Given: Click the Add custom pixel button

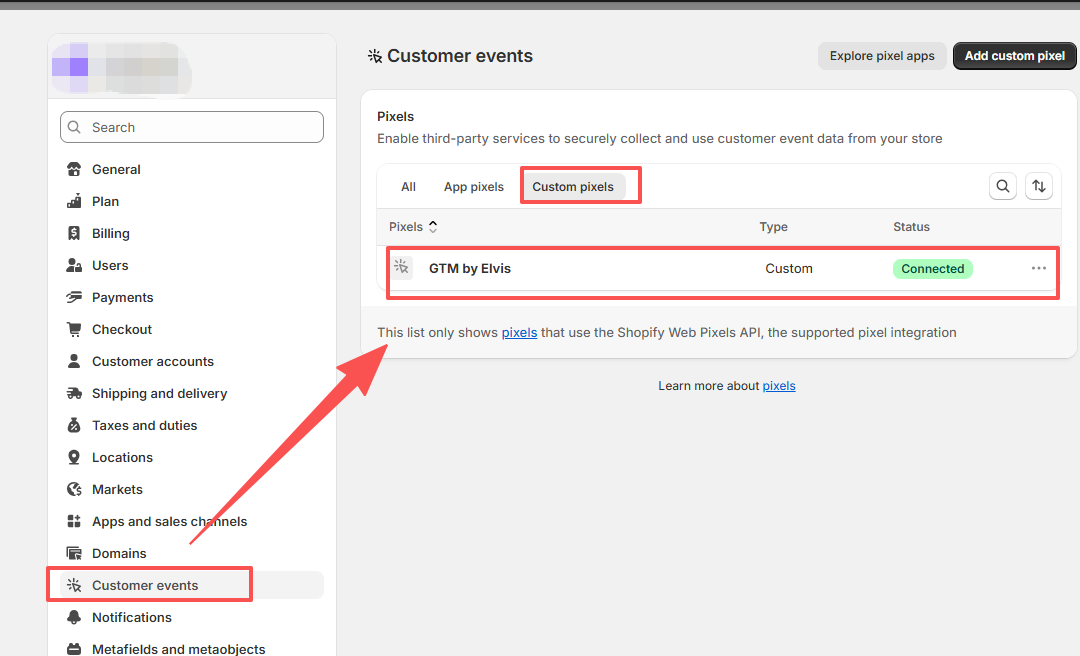Looking at the screenshot, I should (1014, 56).
